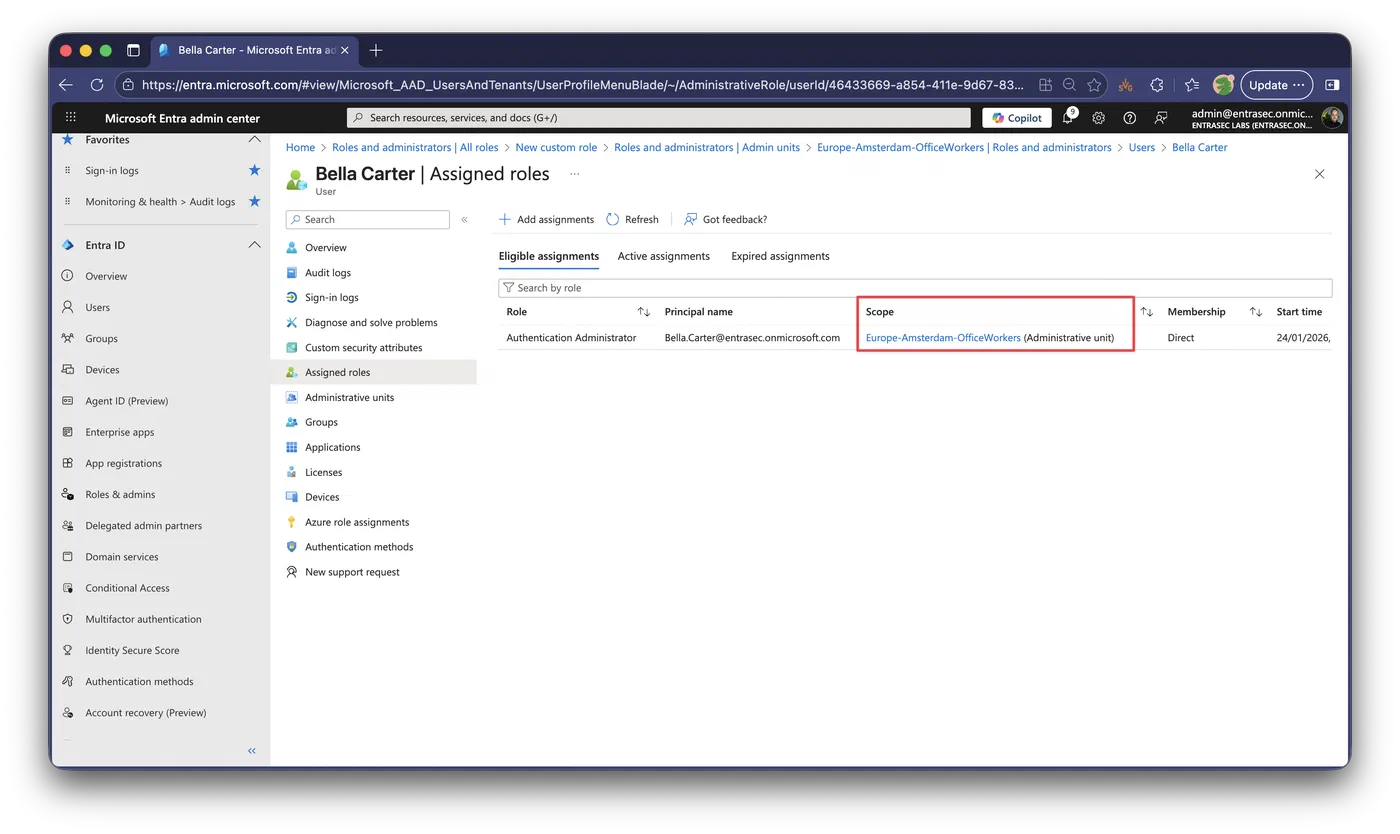Focus the top resources search bar

(x=658, y=118)
